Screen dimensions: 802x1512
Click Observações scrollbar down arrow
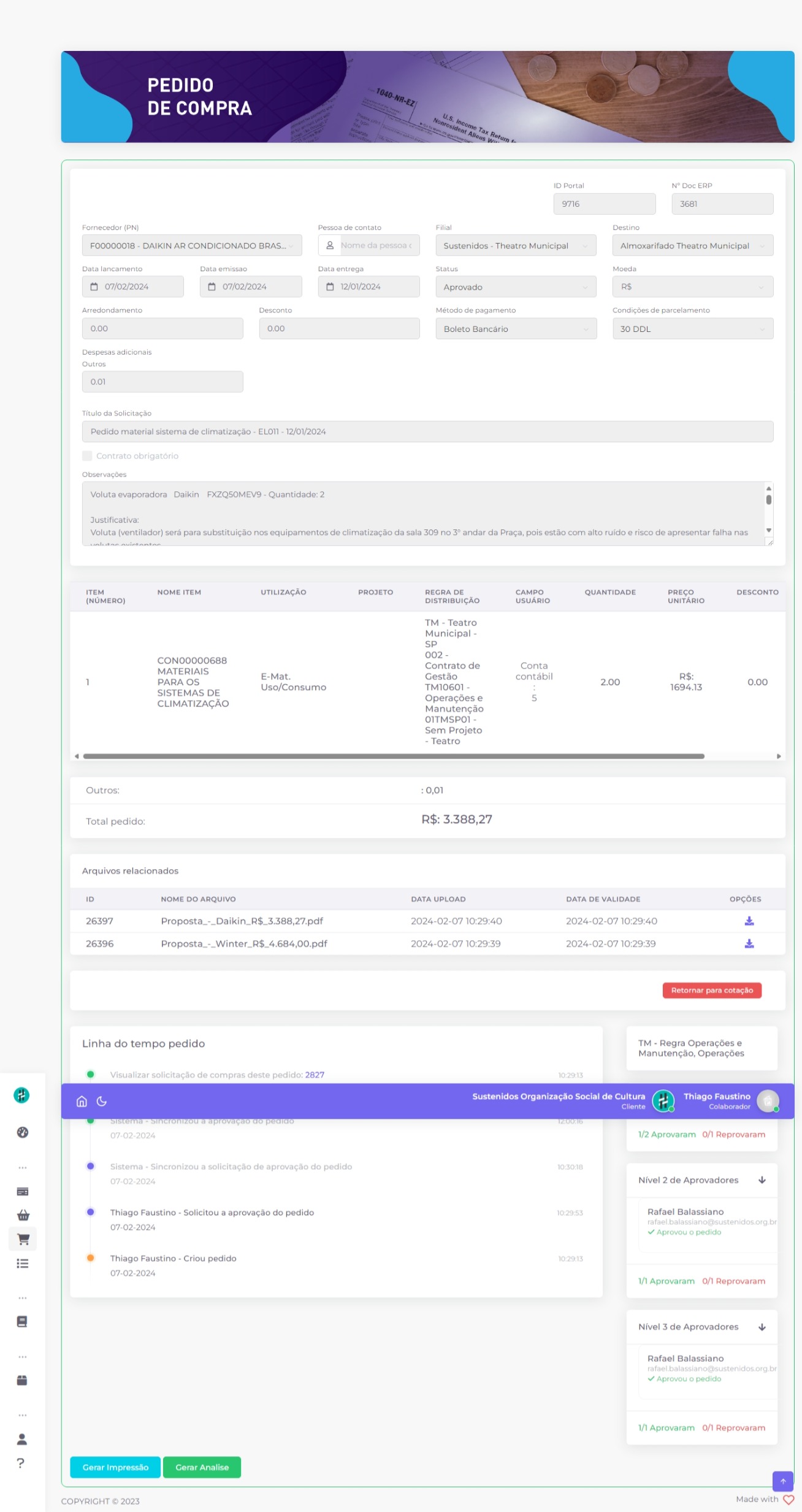pos(768,531)
